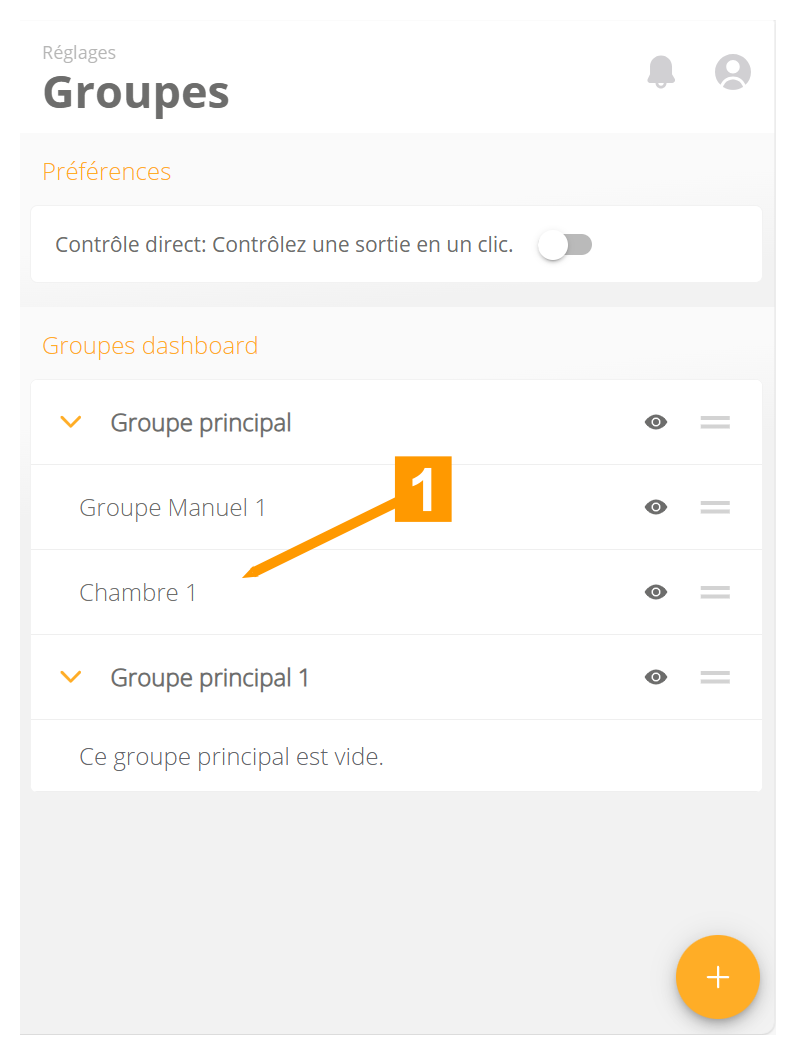This screenshot has width=796, height=1055.
Task: Click the drag handle for Chambre 1
Action: click(715, 592)
